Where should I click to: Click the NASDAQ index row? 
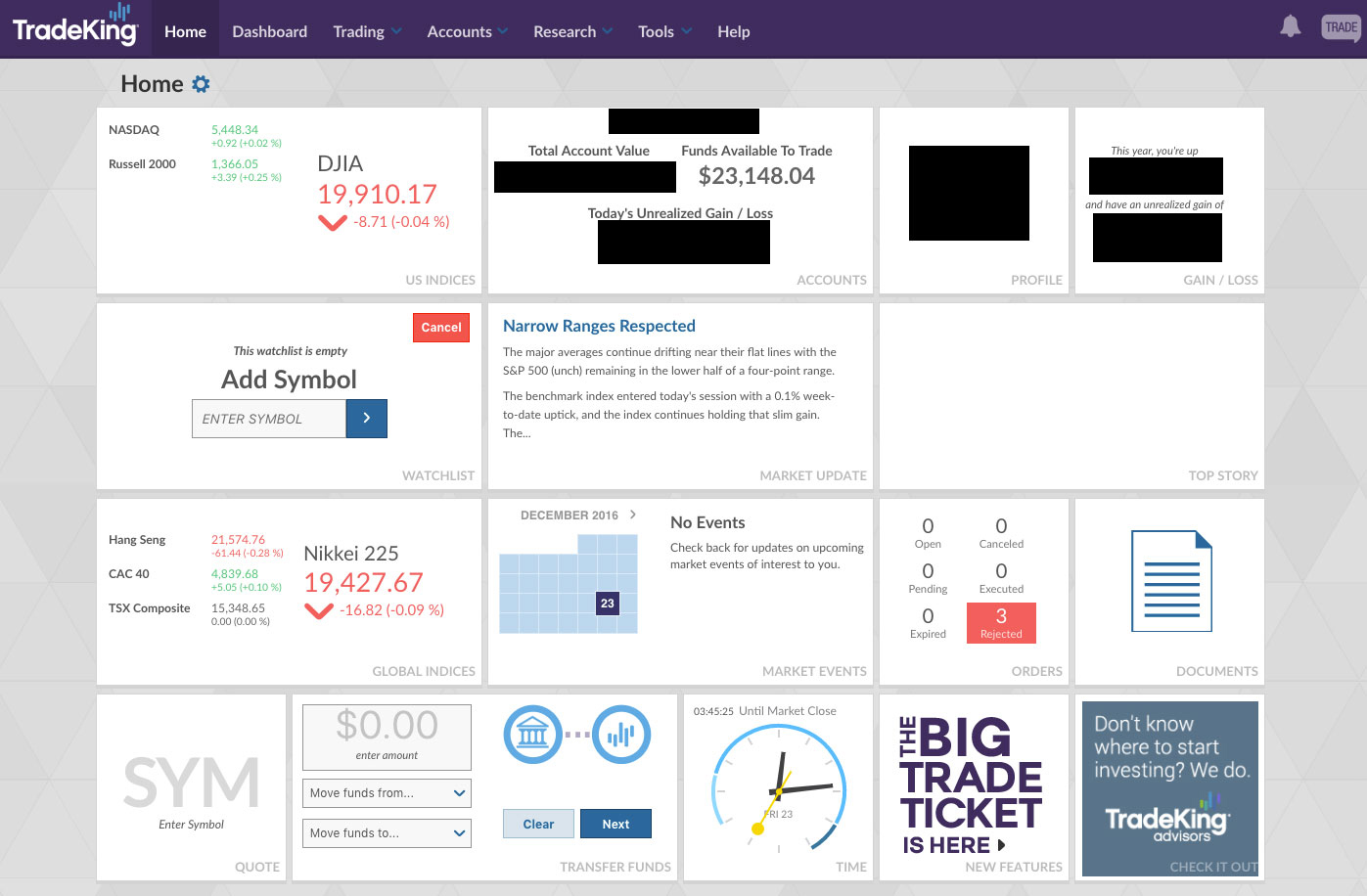point(196,135)
